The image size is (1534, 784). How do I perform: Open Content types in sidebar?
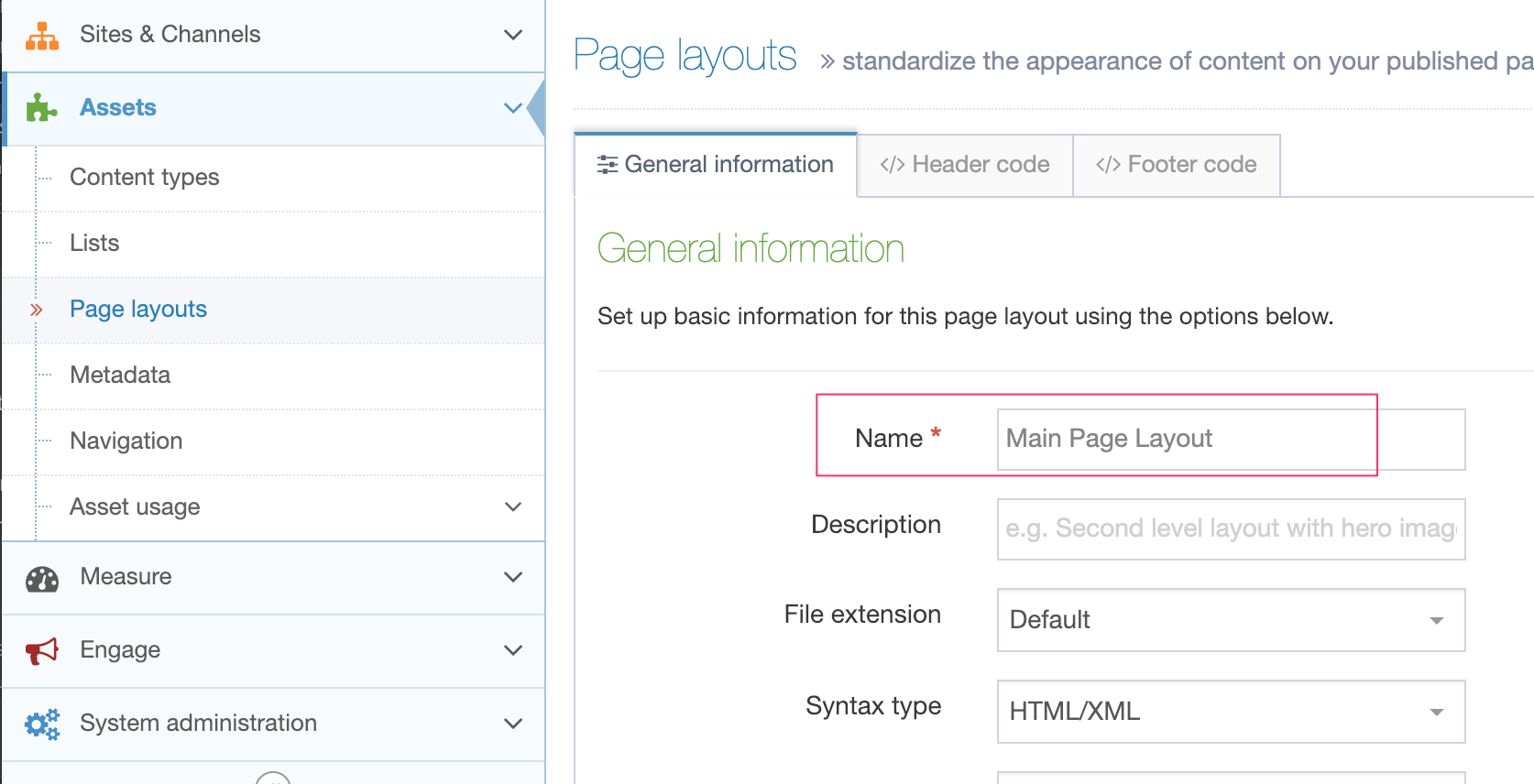[x=145, y=177]
